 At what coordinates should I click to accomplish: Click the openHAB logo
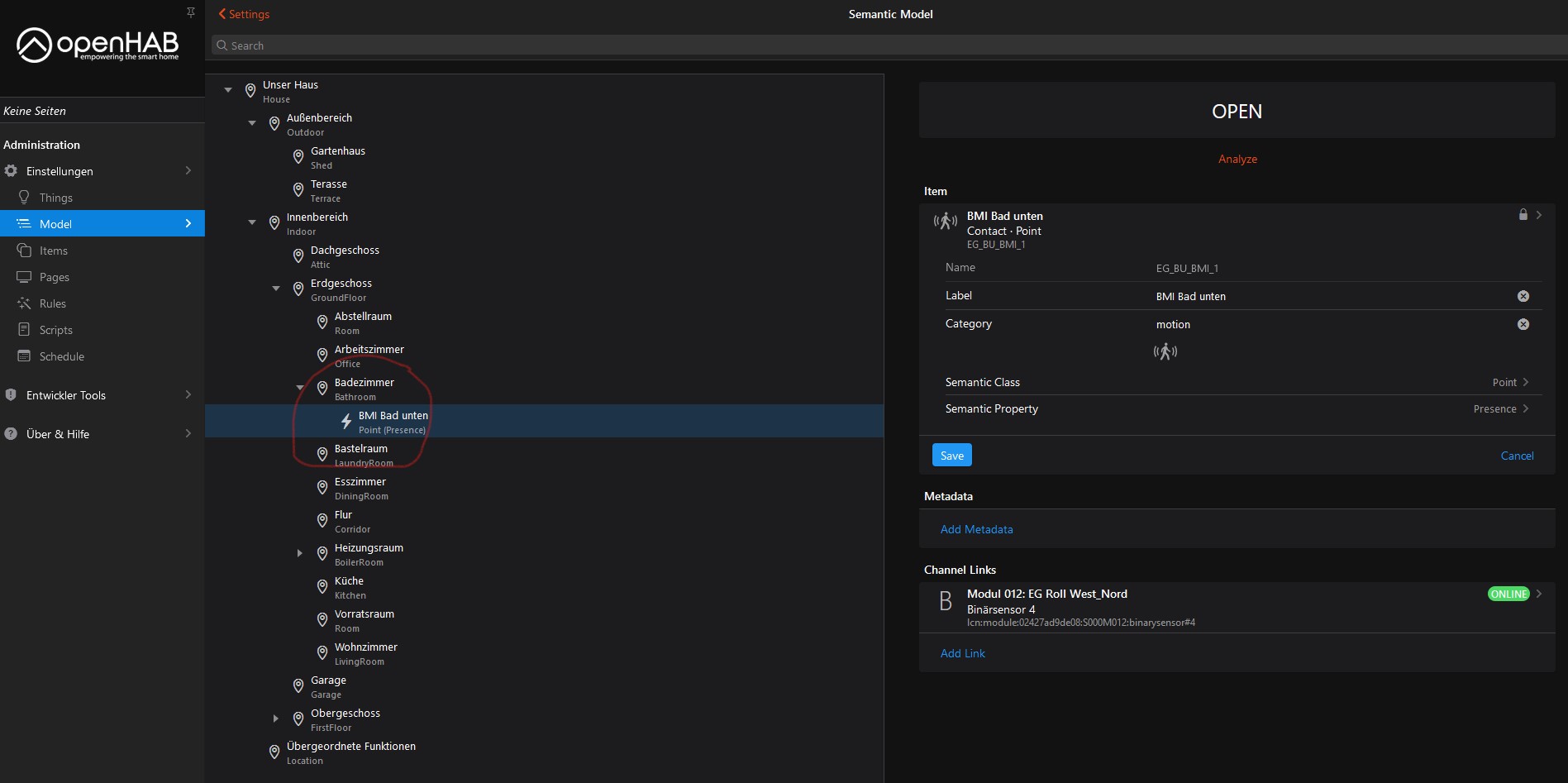tap(98, 45)
